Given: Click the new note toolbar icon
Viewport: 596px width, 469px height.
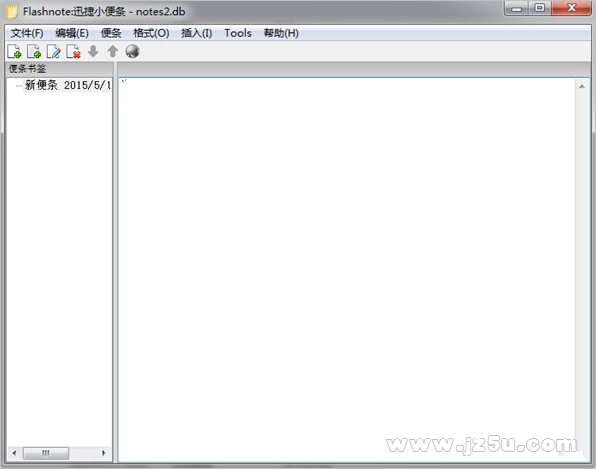Looking at the screenshot, I should tap(14, 51).
